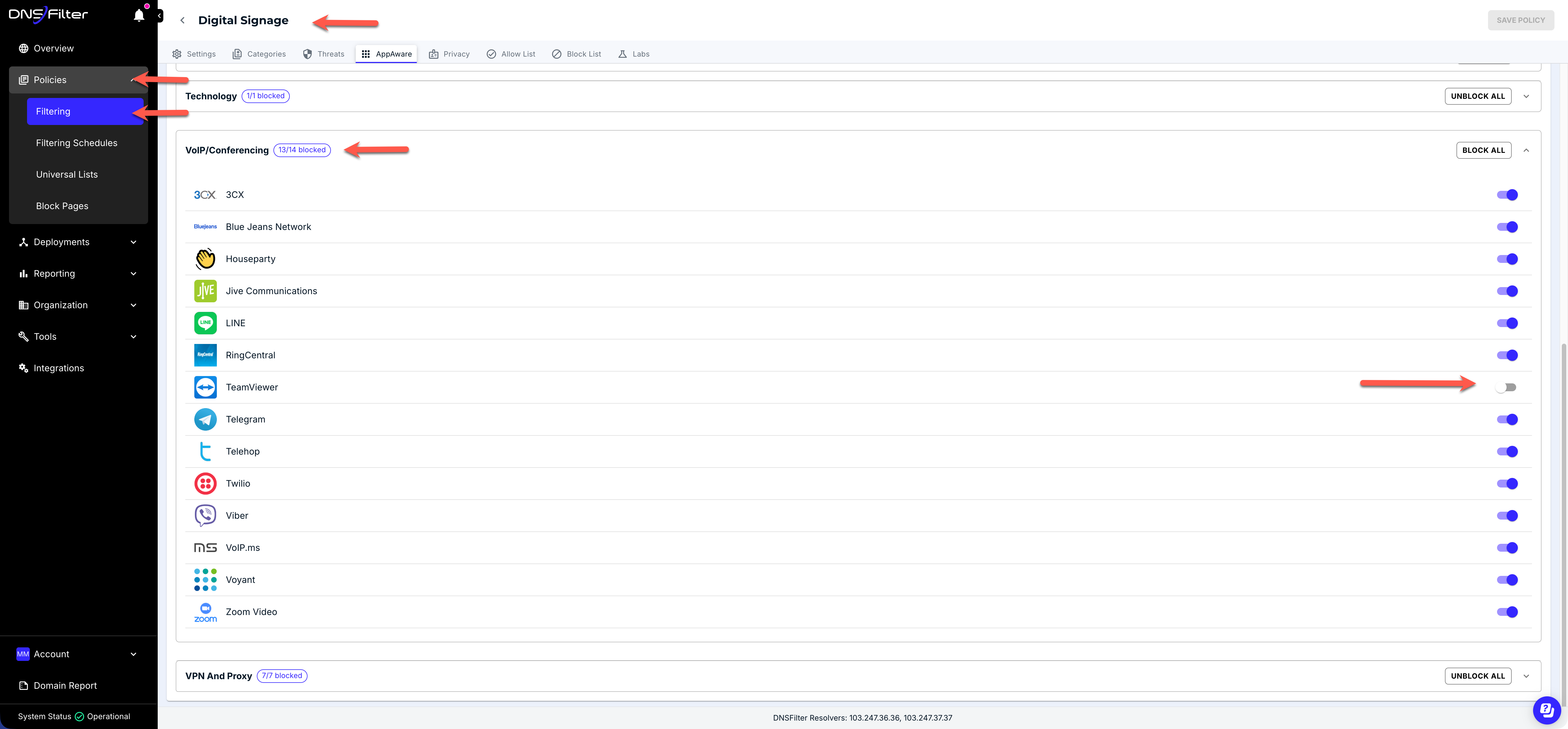Click the back arrow next to Digital Signage
This screenshot has height=729, width=1568.
[x=182, y=20]
